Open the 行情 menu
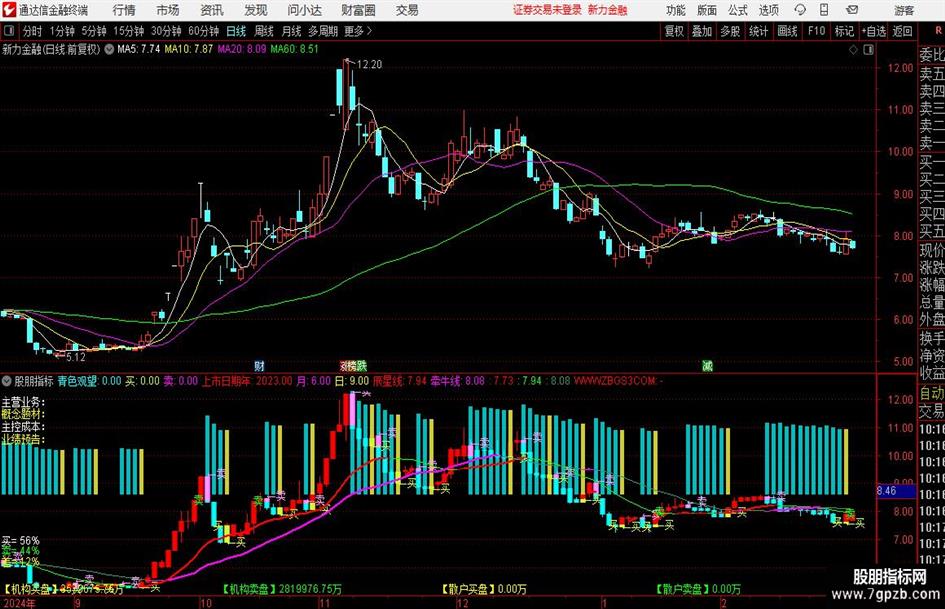Screen dimensions: 945x609 pos(124,10)
